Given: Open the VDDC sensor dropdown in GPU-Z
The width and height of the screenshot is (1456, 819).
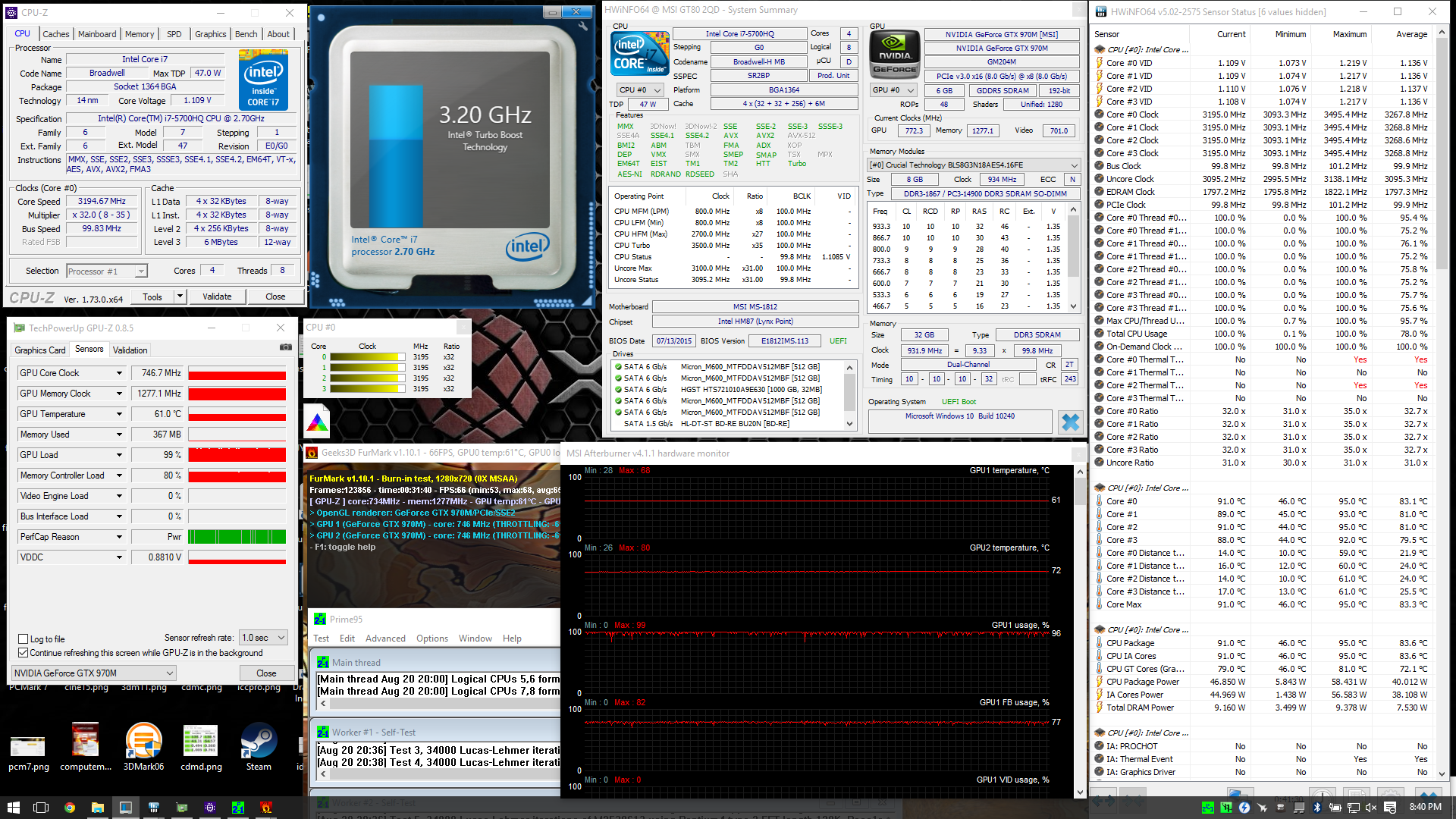Looking at the screenshot, I should pyautogui.click(x=119, y=557).
